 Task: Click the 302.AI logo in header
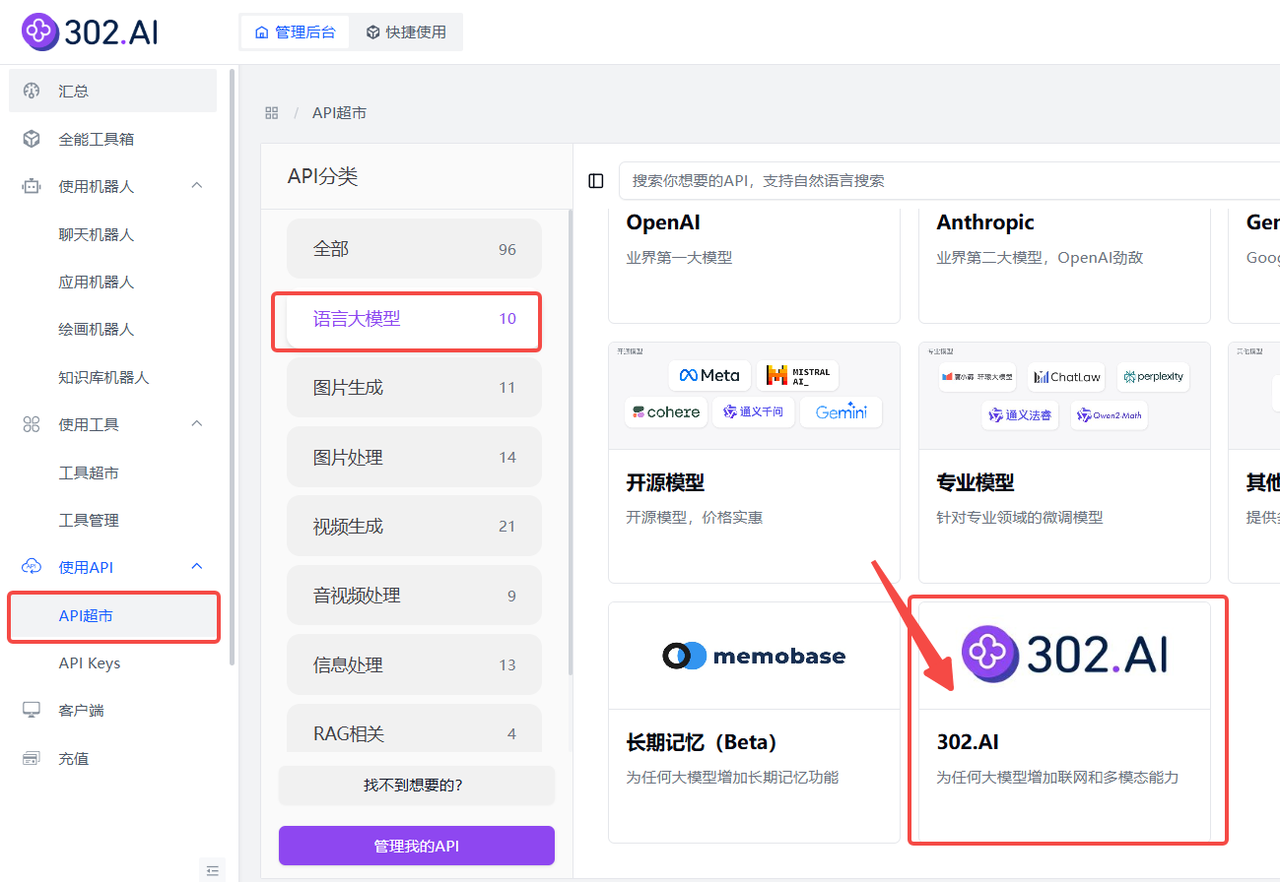coord(90,32)
